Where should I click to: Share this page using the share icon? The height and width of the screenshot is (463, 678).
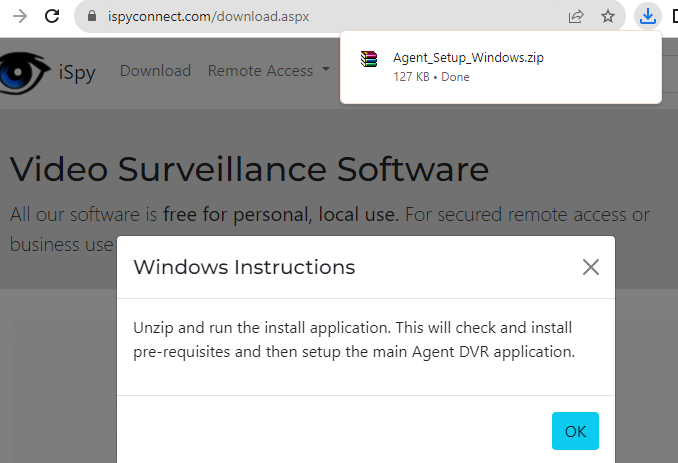[576, 16]
